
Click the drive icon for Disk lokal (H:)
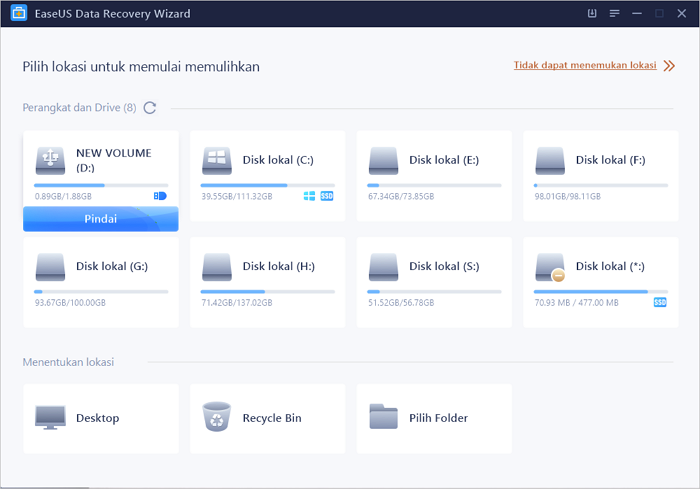click(x=217, y=267)
